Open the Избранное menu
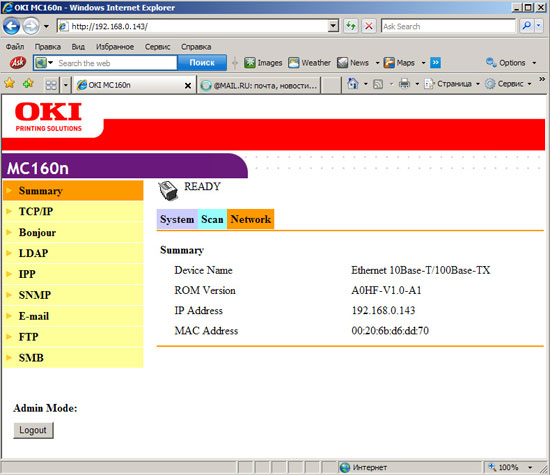This screenshot has height=475, width=550. point(115,47)
